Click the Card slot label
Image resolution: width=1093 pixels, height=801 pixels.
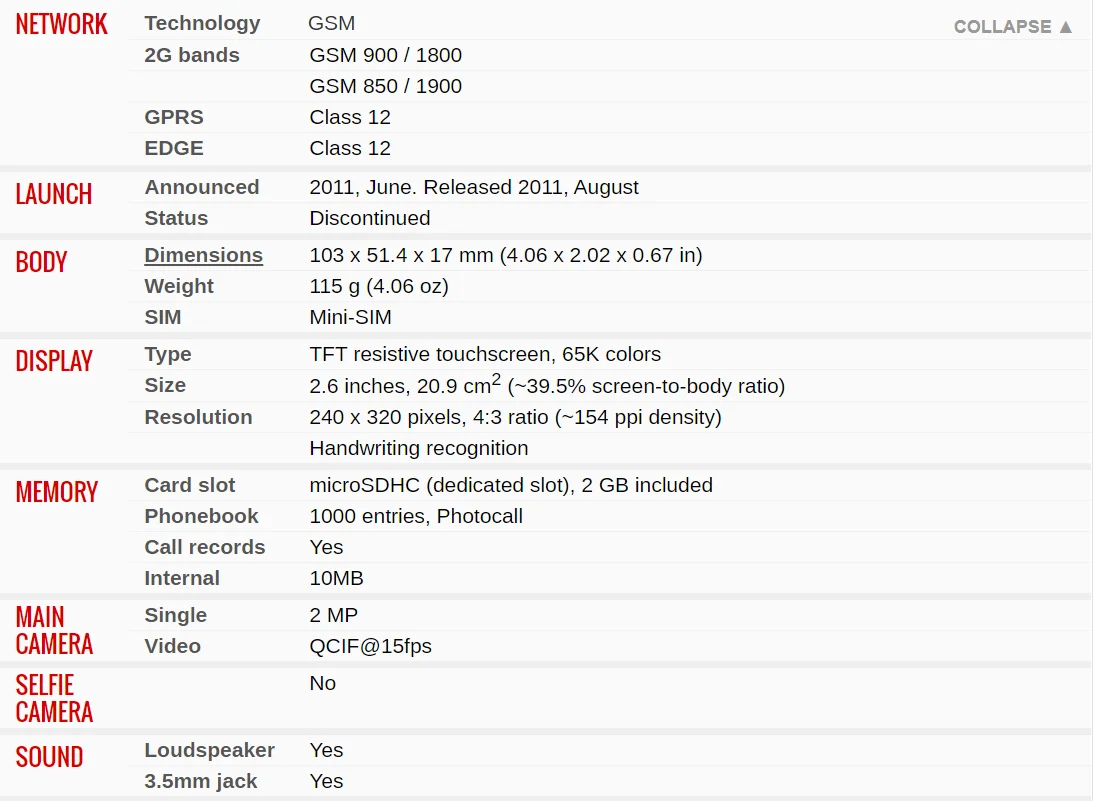[x=190, y=485]
